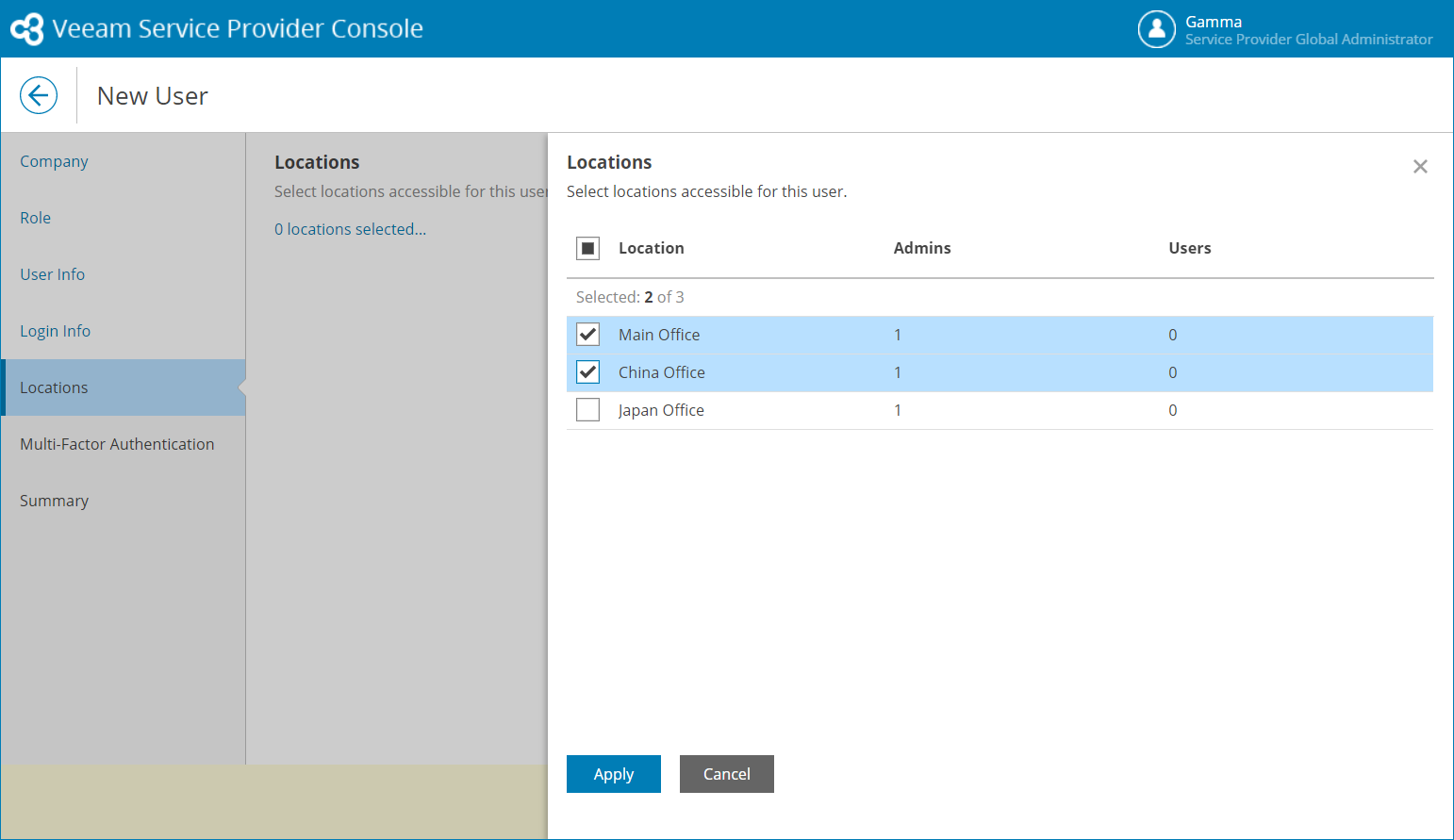Check the Japan Office checkbox

coord(587,410)
